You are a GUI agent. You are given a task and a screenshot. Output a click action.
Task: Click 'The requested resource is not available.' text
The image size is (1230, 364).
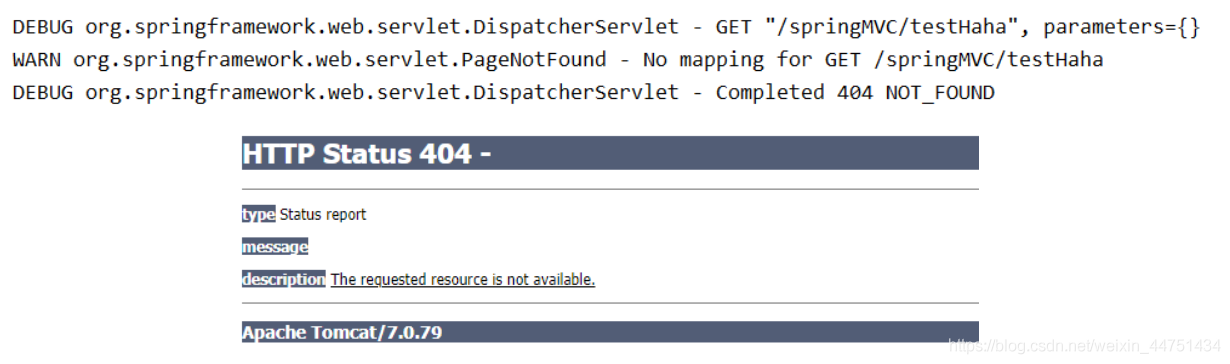pyautogui.click(x=463, y=280)
